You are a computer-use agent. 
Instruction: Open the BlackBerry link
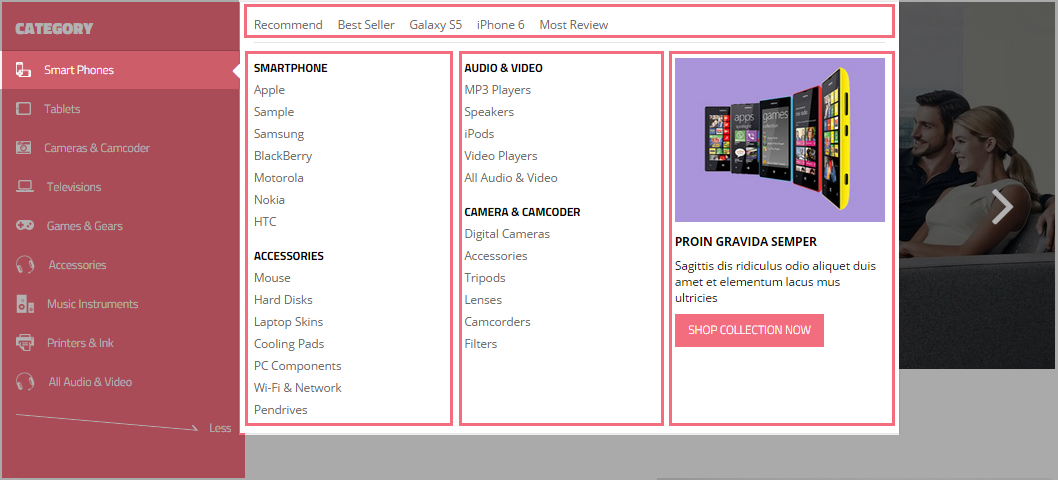[283, 156]
